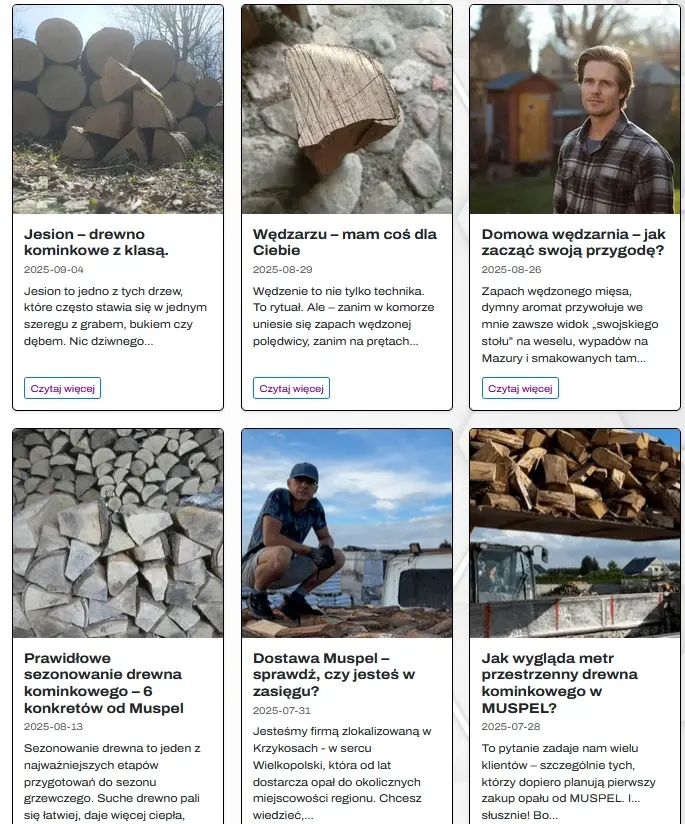Open 'Jak wygląda metr przestrzenny' article title
Screen dimensions: 685x824
(559, 683)
